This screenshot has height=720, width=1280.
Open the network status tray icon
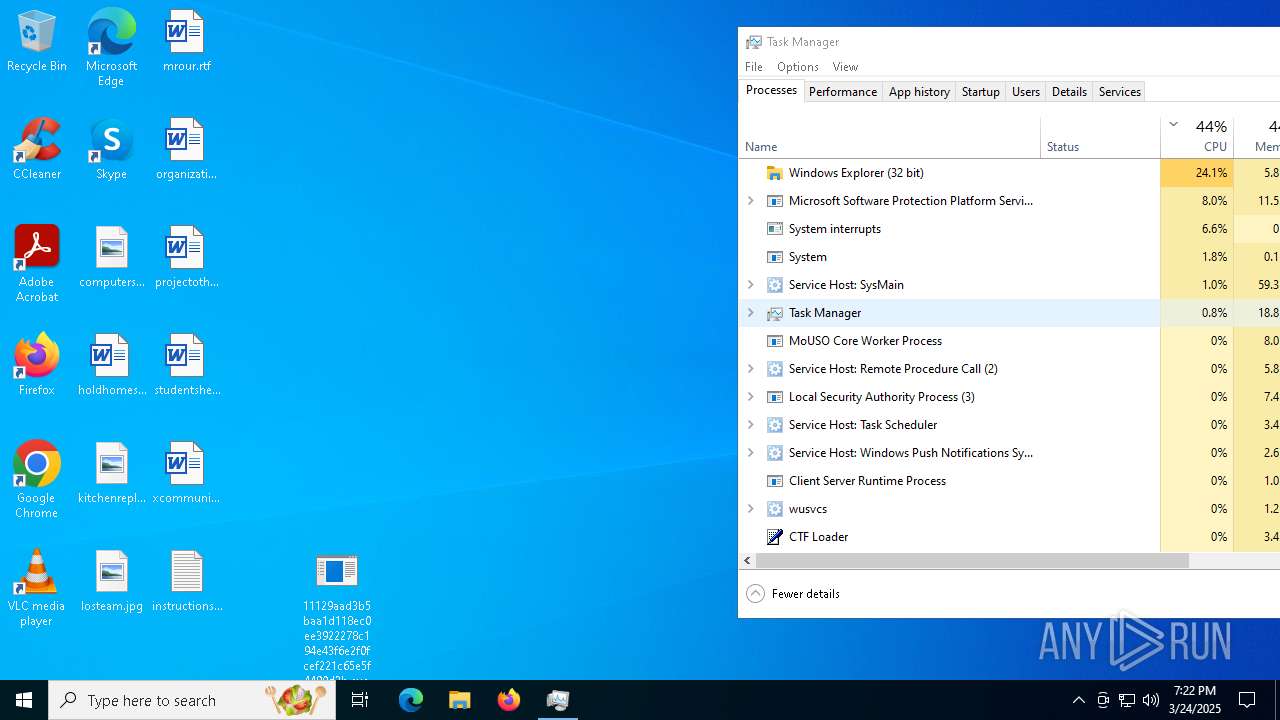(1127, 700)
